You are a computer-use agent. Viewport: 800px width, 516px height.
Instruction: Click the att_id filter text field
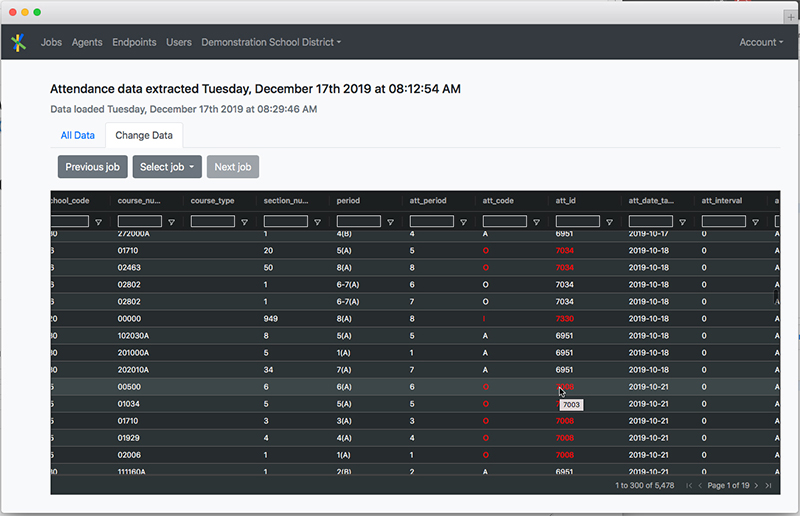[x=578, y=222]
